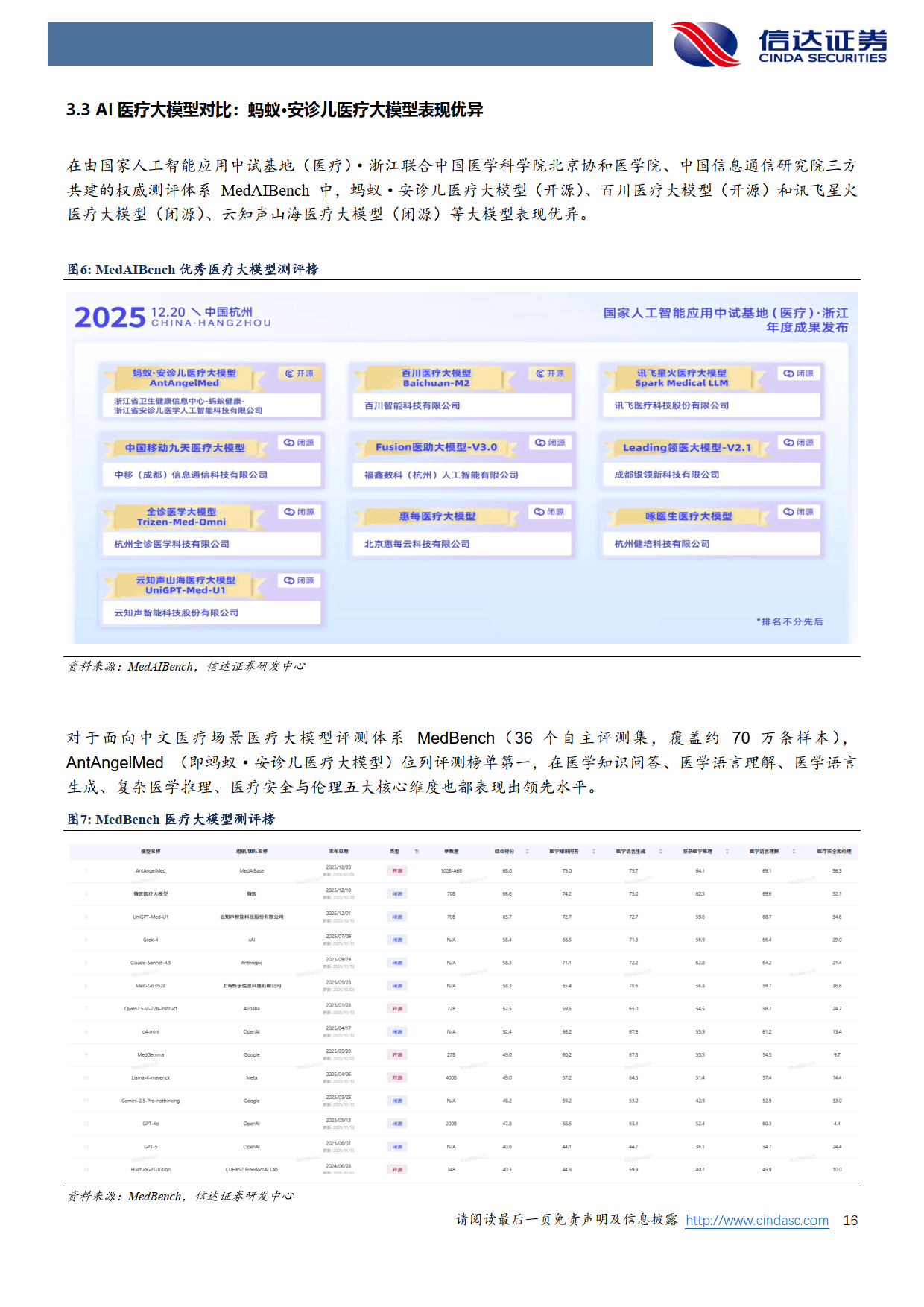Click the 模型名称 column header

[x=151, y=851]
